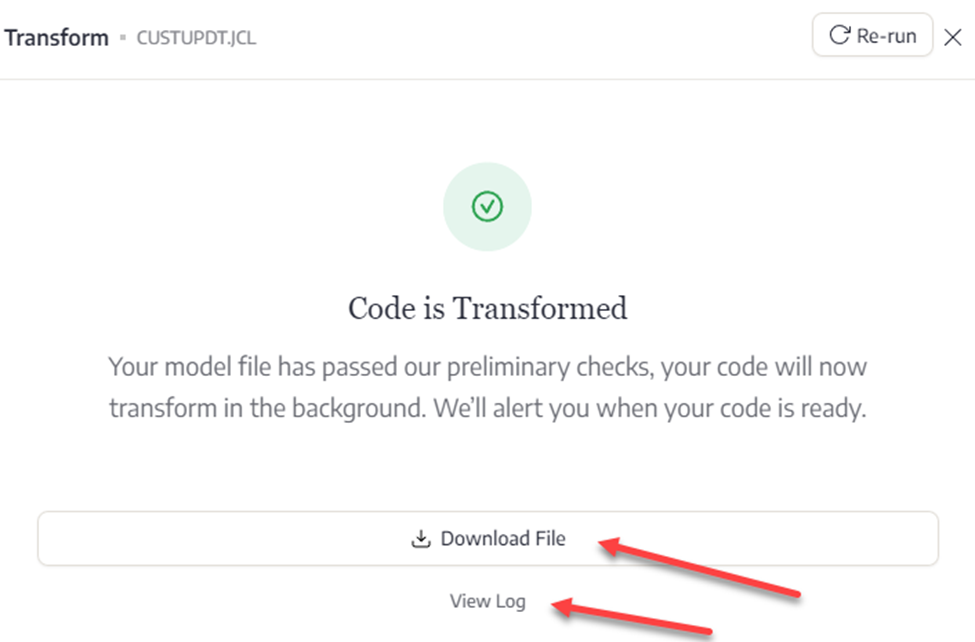Click the "We'll alert you" sentence
Screen dimensions: 975x642
pos(649,409)
